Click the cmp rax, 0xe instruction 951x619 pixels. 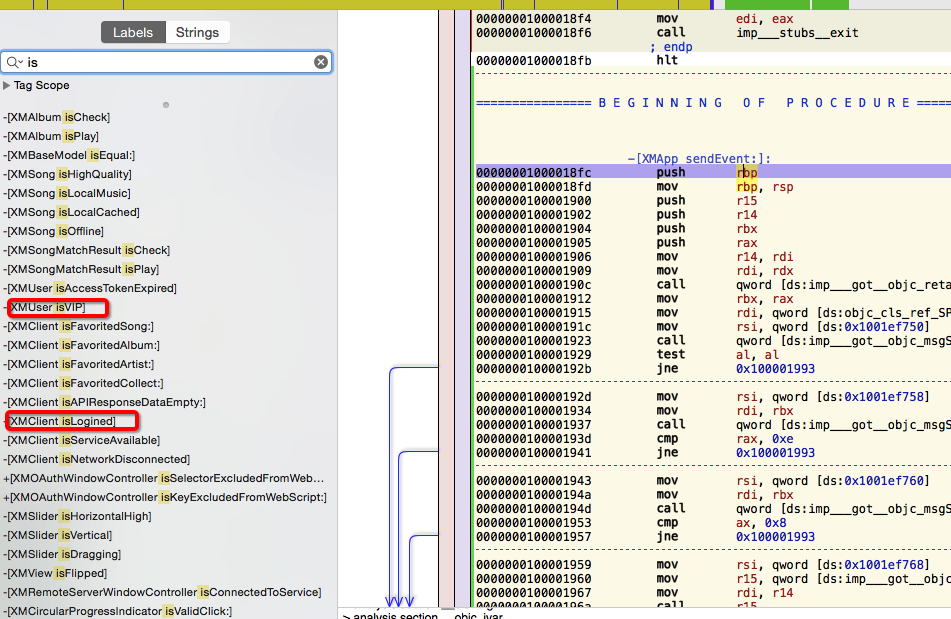pos(725,439)
